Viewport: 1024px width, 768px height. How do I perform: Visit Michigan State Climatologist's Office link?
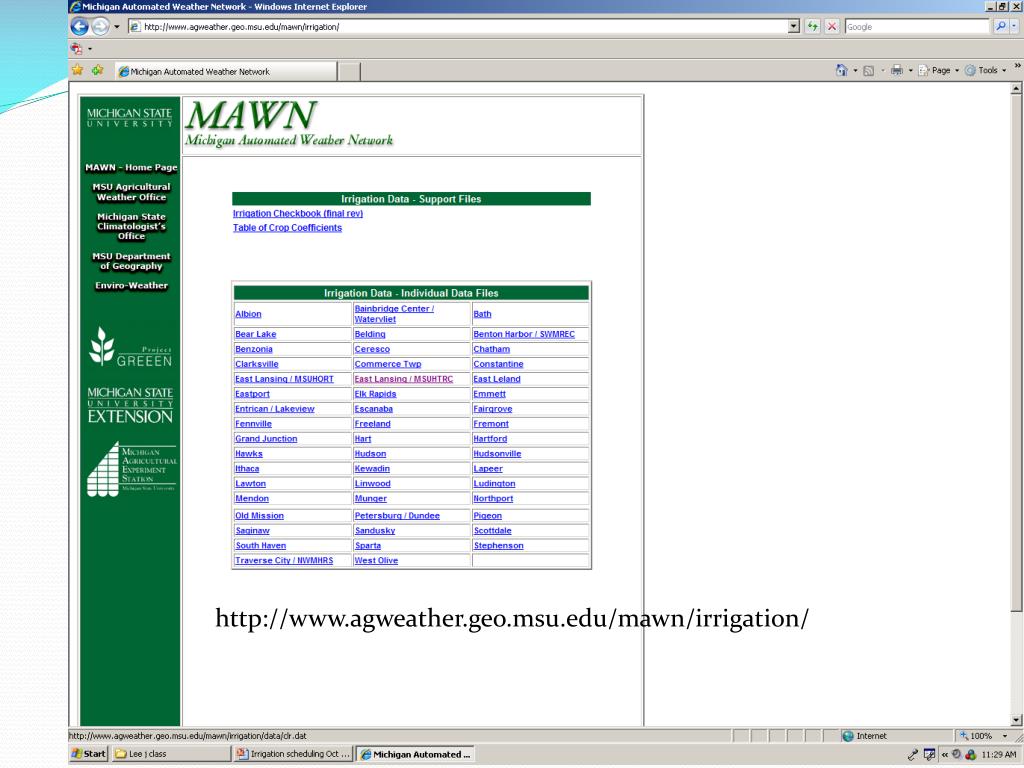point(131,226)
